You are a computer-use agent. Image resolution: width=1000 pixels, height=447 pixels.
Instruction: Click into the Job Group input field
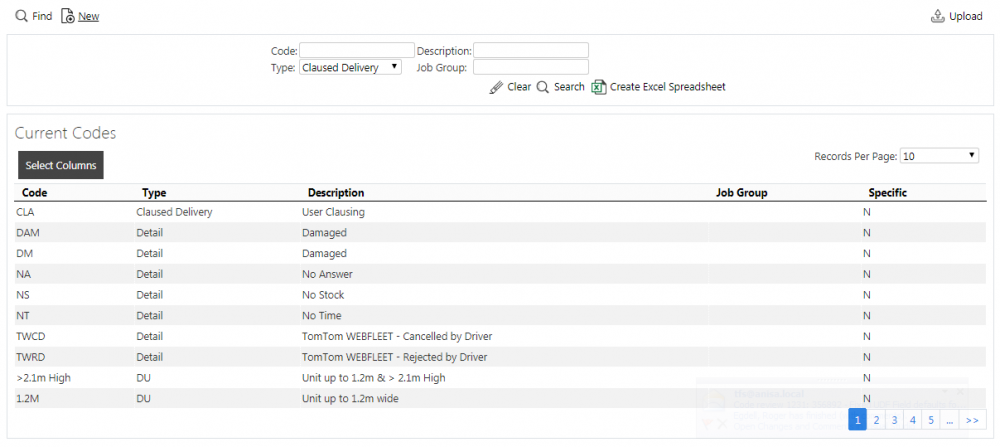tap(531, 68)
